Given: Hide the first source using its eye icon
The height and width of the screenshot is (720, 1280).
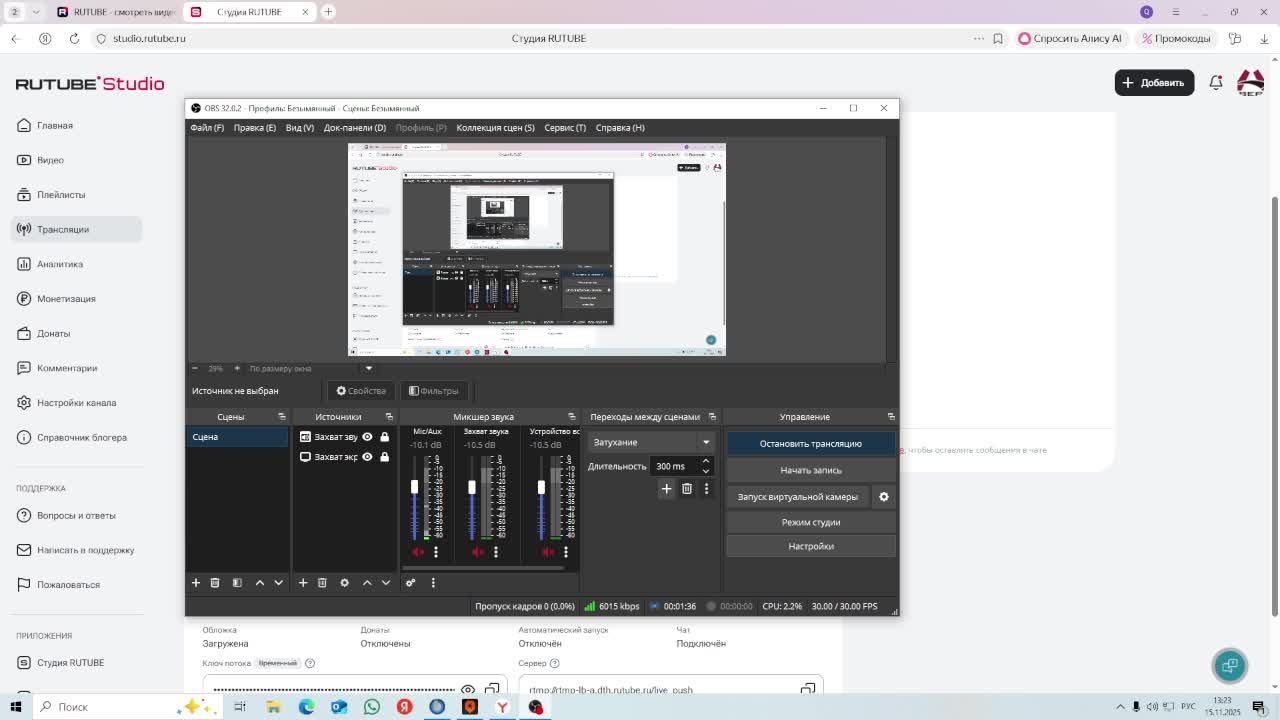Looking at the screenshot, I should click(x=367, y=437).
